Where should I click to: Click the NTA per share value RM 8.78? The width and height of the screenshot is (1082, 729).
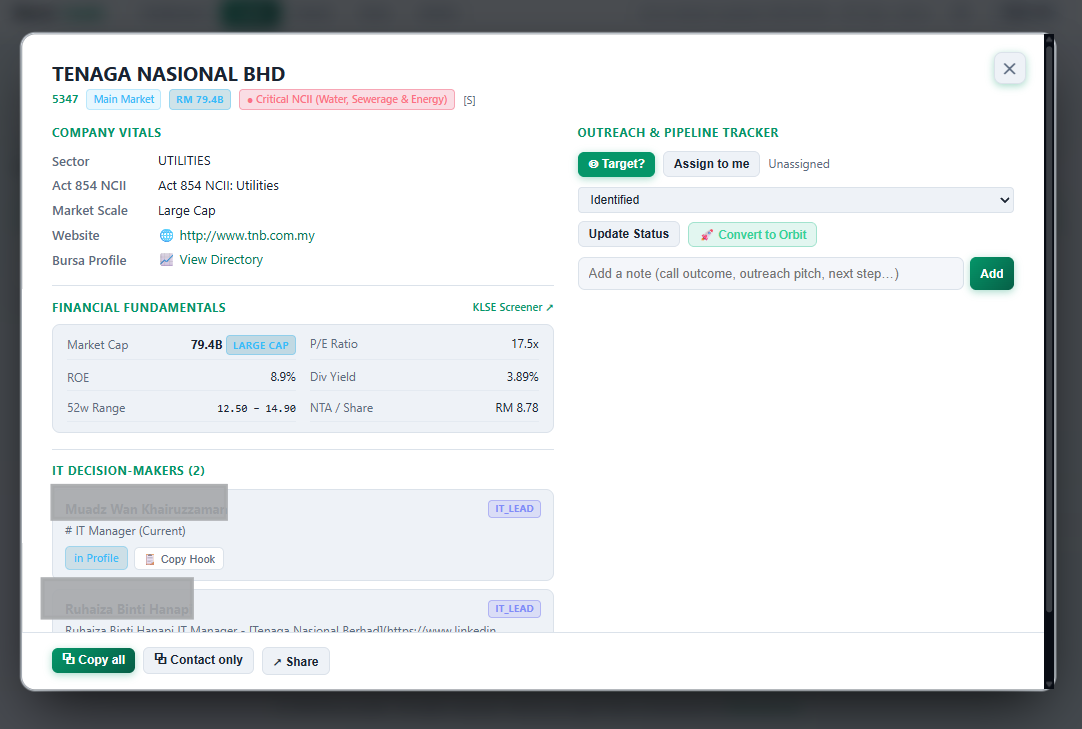coord(517,408)
